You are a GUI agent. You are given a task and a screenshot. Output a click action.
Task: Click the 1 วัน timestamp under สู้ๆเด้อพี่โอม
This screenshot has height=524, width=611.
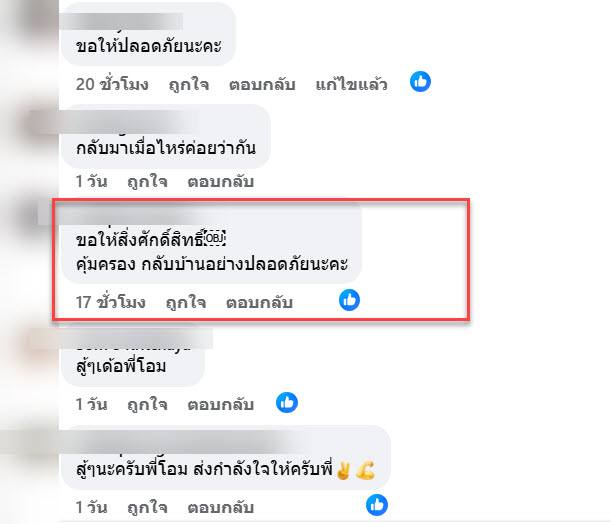[x=92, y=404]
